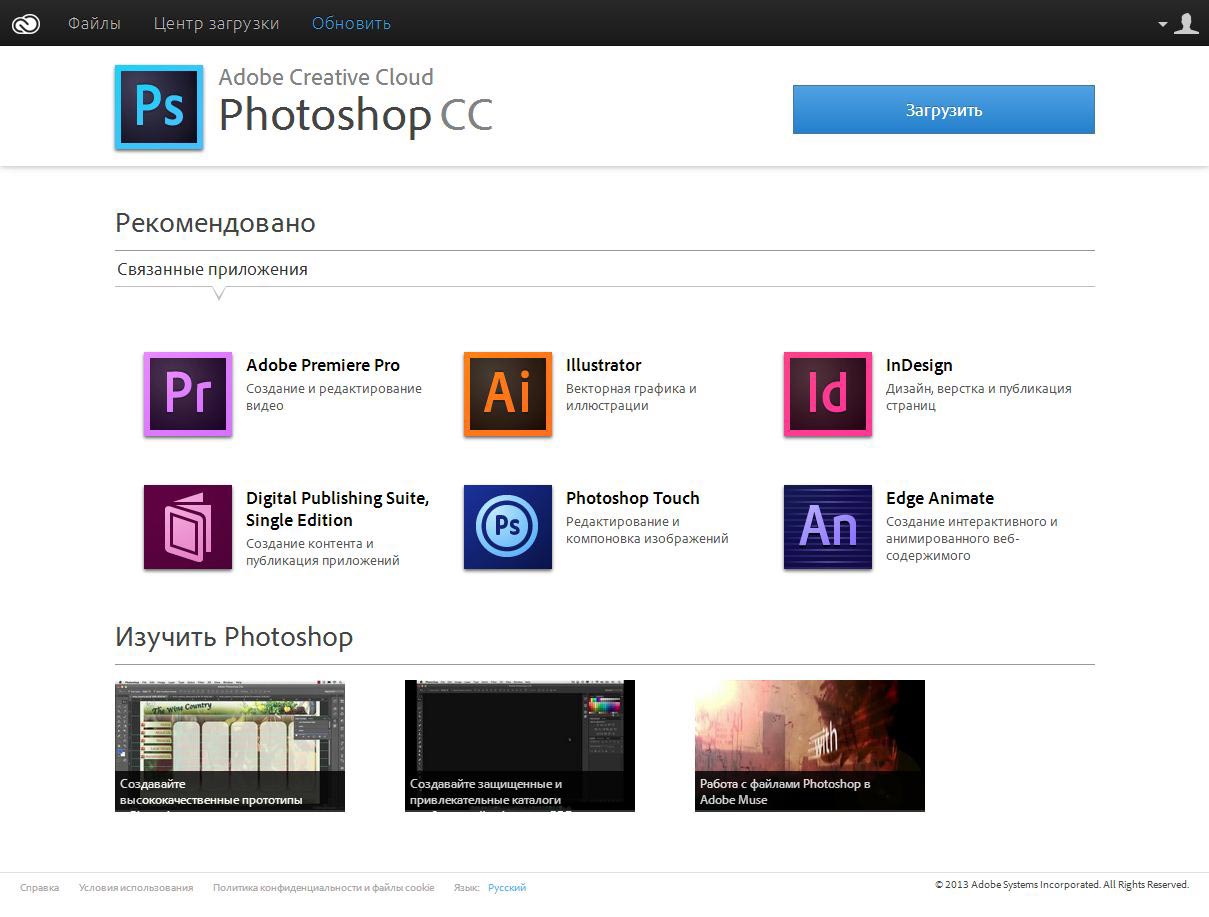Open the Adobe Premiere Pro icon
1209x917 pixels.
[188, 394]
